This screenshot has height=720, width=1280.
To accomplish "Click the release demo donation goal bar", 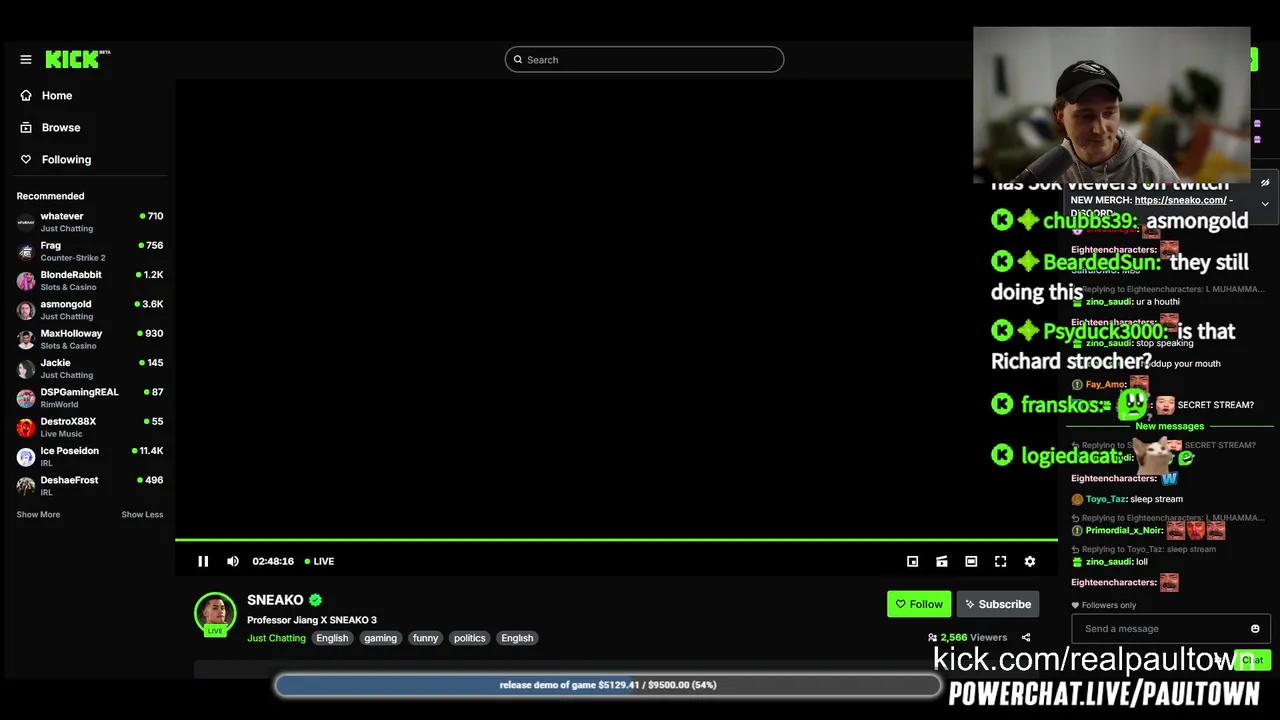I will (608, 685).
